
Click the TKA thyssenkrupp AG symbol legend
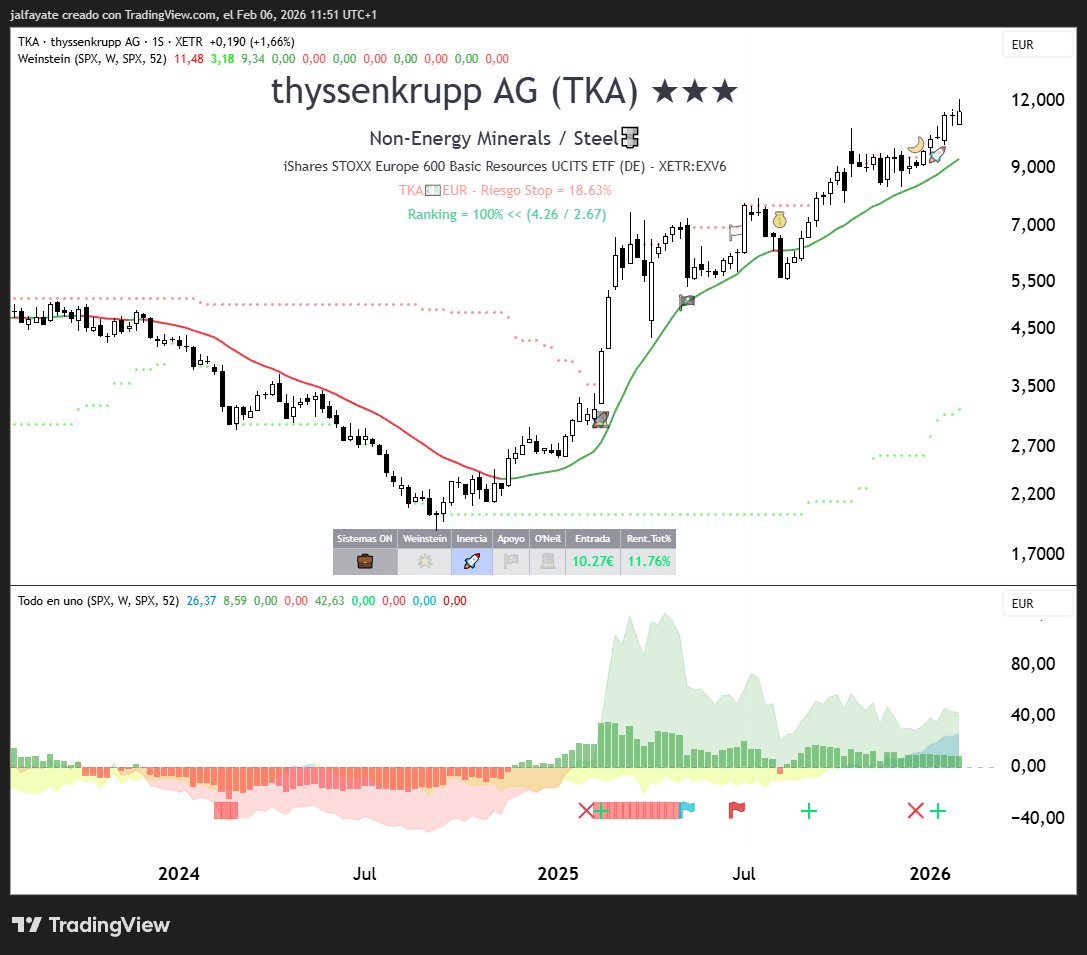point(110,42)
